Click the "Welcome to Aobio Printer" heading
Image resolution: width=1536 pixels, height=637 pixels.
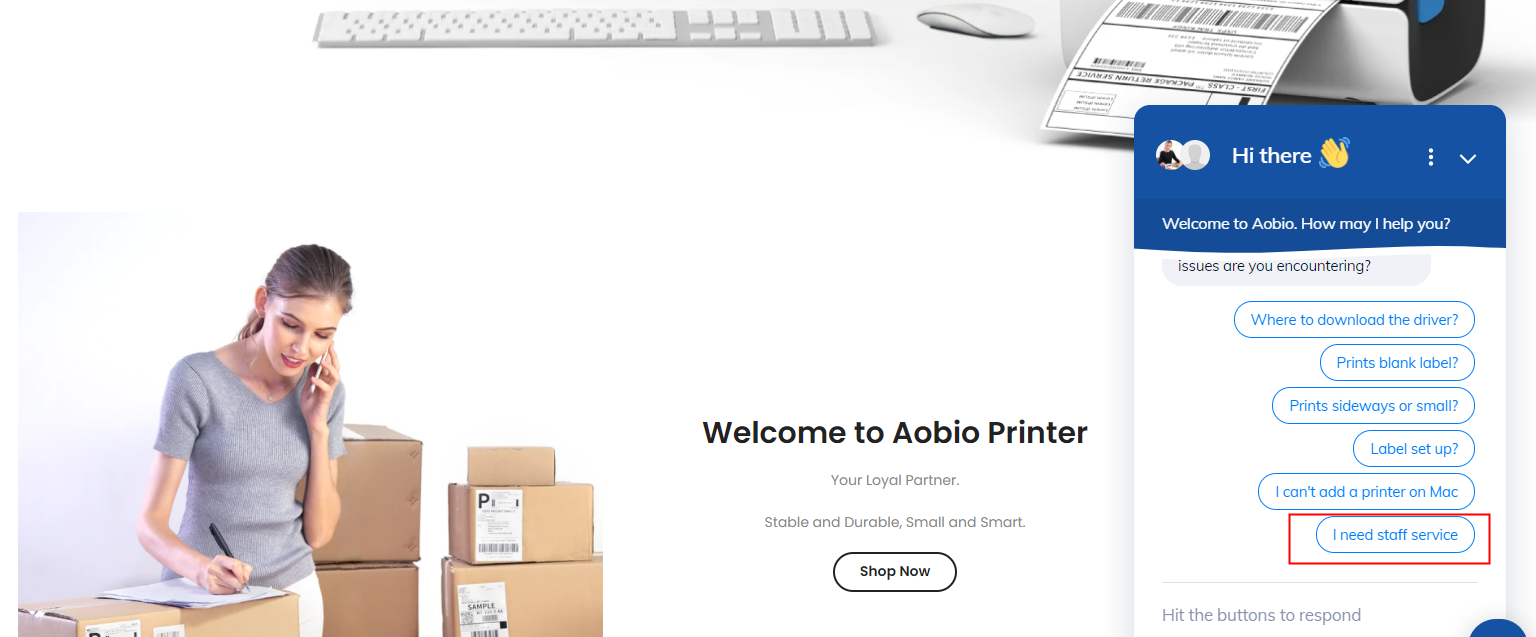tap(895, 433)
